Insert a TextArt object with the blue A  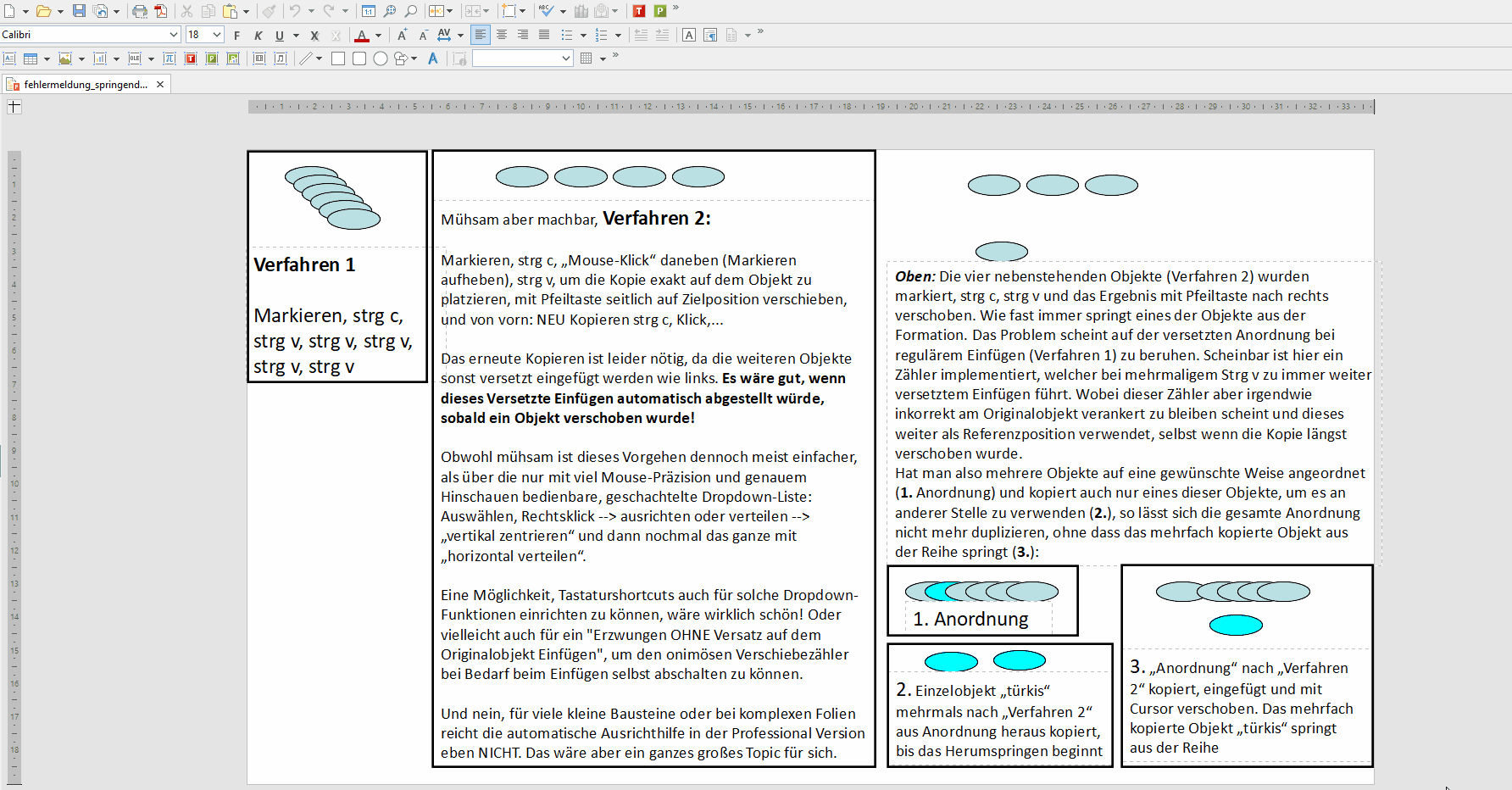[433, 58]
